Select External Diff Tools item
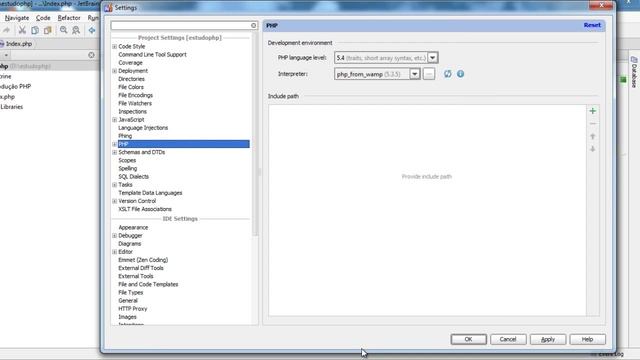640x360 pixels. 141,268
